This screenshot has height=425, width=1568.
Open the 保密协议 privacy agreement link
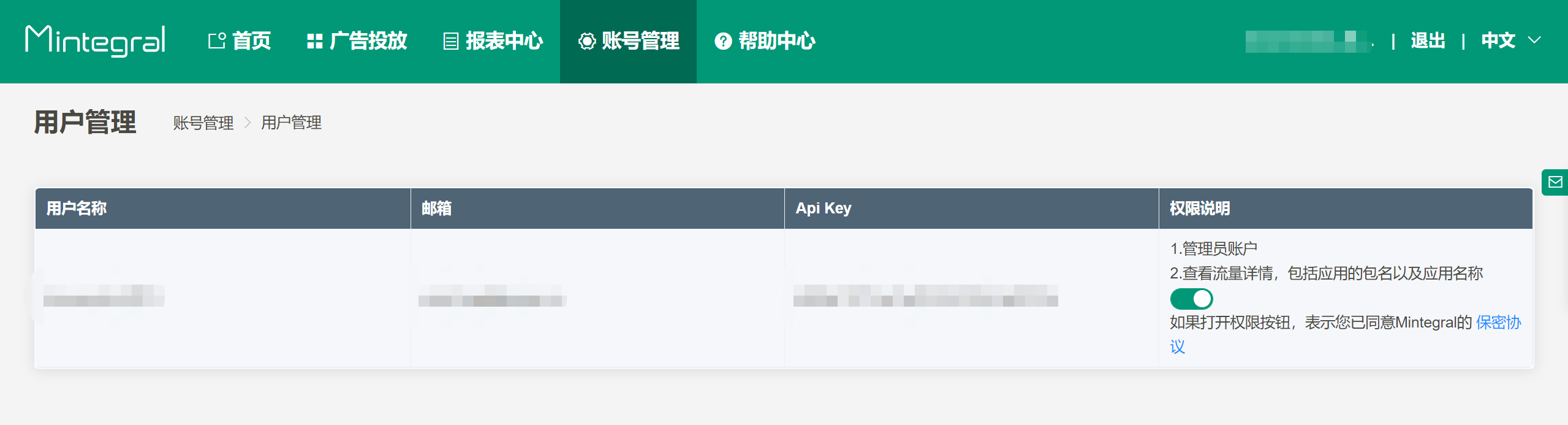click(x=1500, y=323)
